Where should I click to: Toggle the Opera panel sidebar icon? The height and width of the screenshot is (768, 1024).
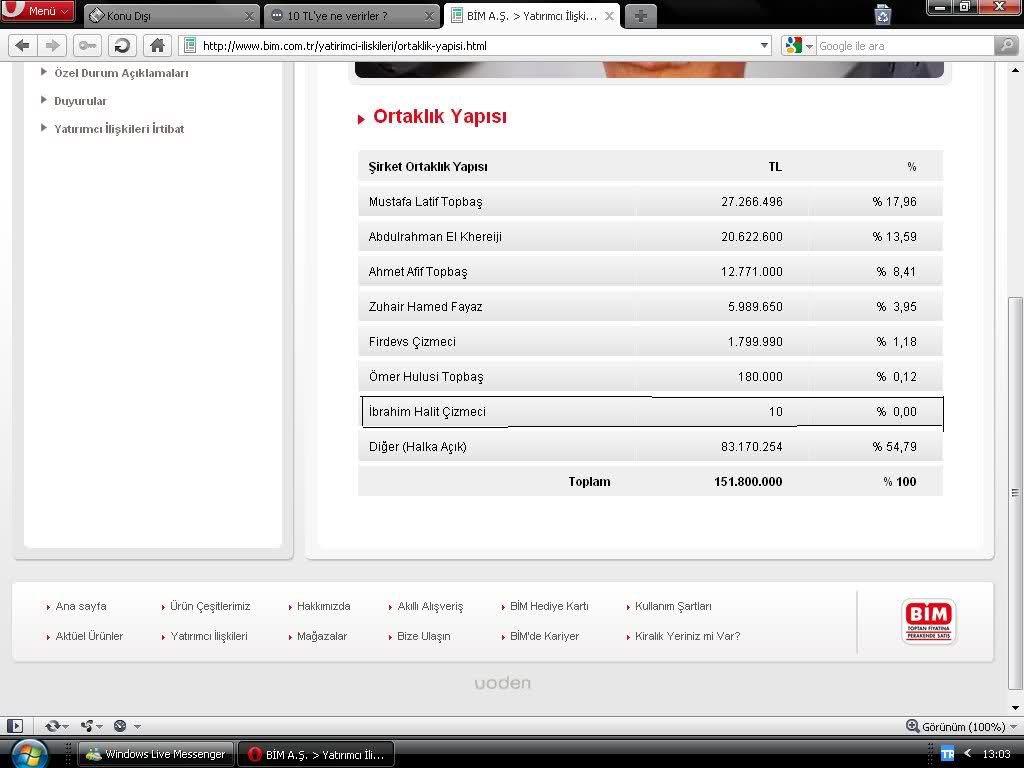pos(15,726)
